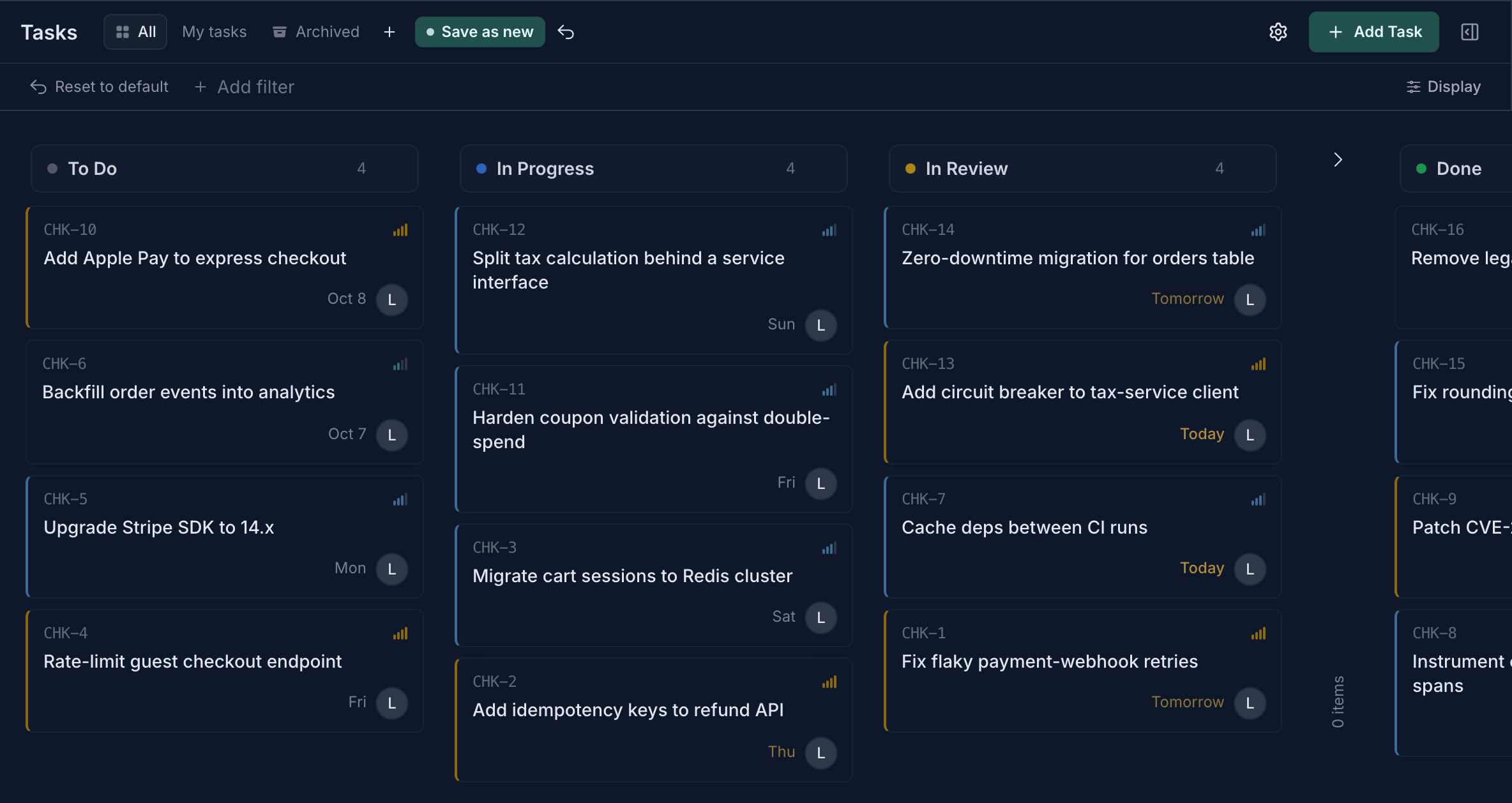Click assignee avatar on Upgrade Stripe SDK card
The image size is (1512, 803).
pos(392,569)
